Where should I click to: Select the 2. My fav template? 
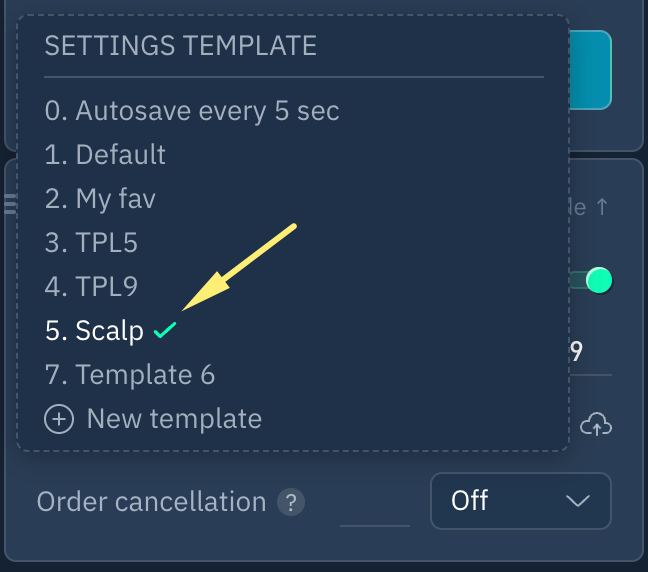[x=100, y=198]
